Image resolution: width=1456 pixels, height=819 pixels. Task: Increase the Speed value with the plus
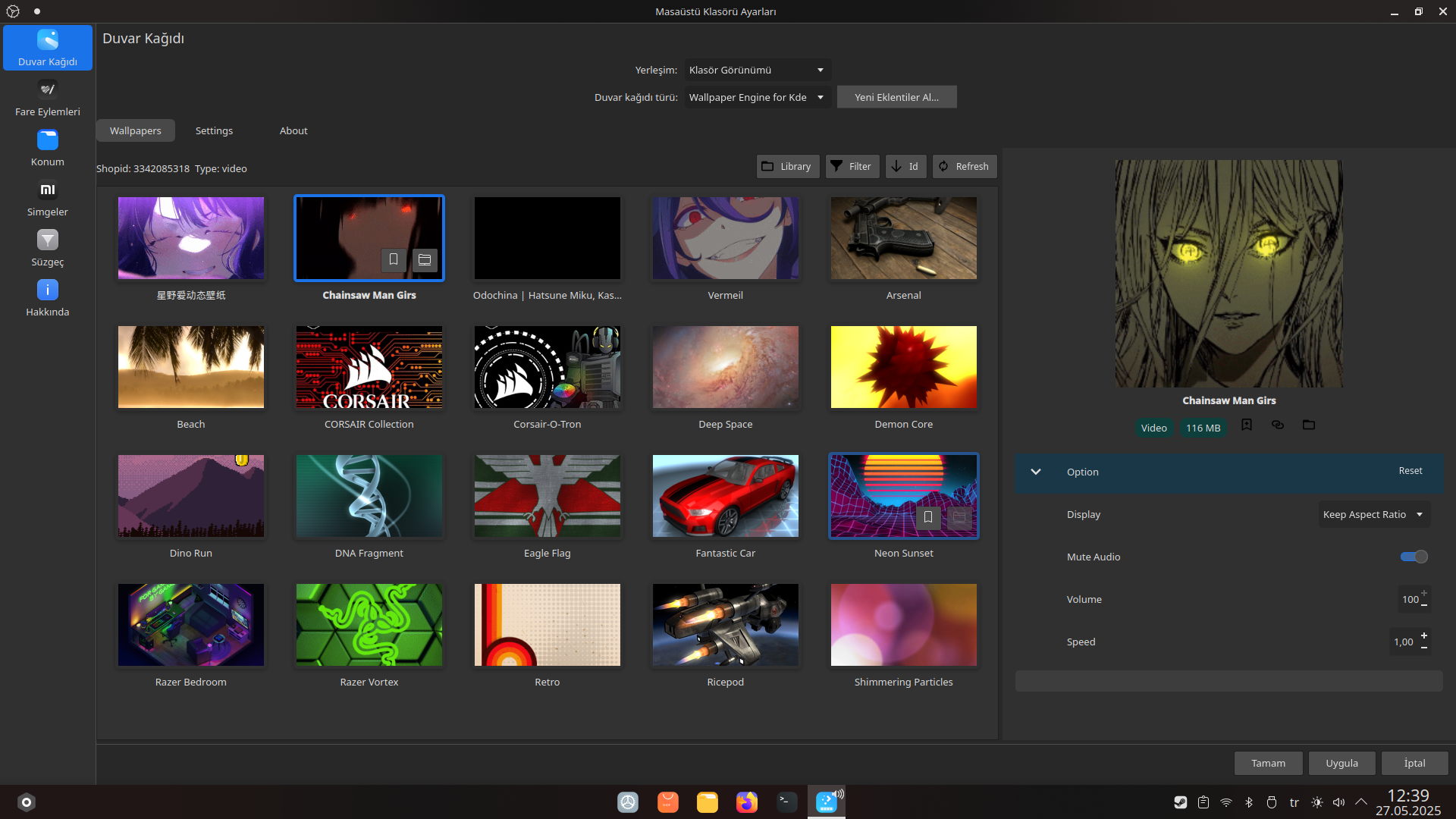[1424, 635]
